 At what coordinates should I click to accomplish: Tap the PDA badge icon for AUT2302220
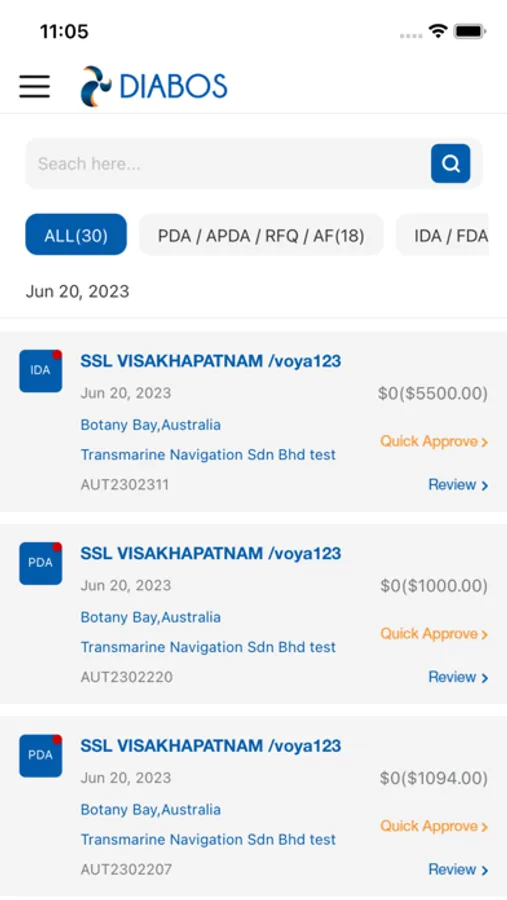[x=40, y=563]
